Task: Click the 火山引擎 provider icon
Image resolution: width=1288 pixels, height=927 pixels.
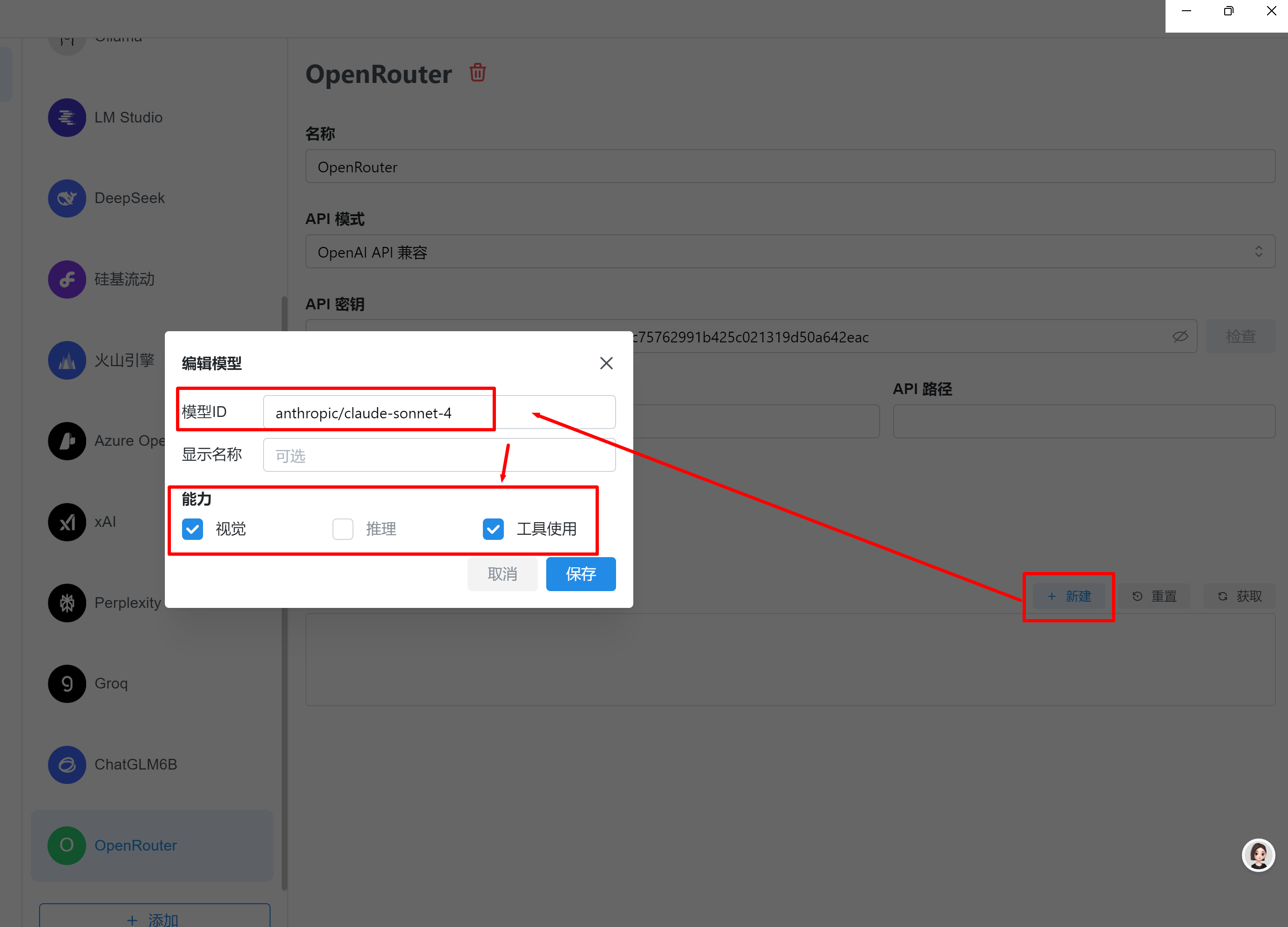Action: point(67,360)
